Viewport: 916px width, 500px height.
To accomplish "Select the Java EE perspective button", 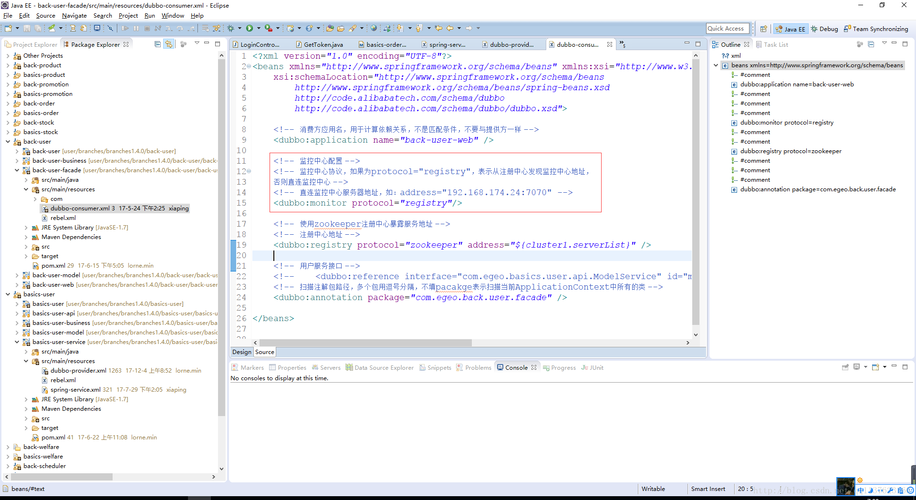I will pyautogui.click(x=790, y=29).
